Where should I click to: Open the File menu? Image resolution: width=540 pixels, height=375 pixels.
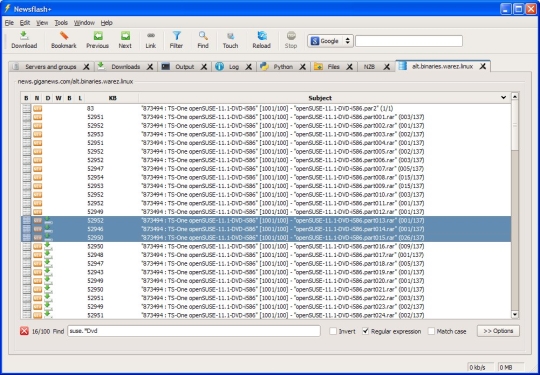coord(9,23)
